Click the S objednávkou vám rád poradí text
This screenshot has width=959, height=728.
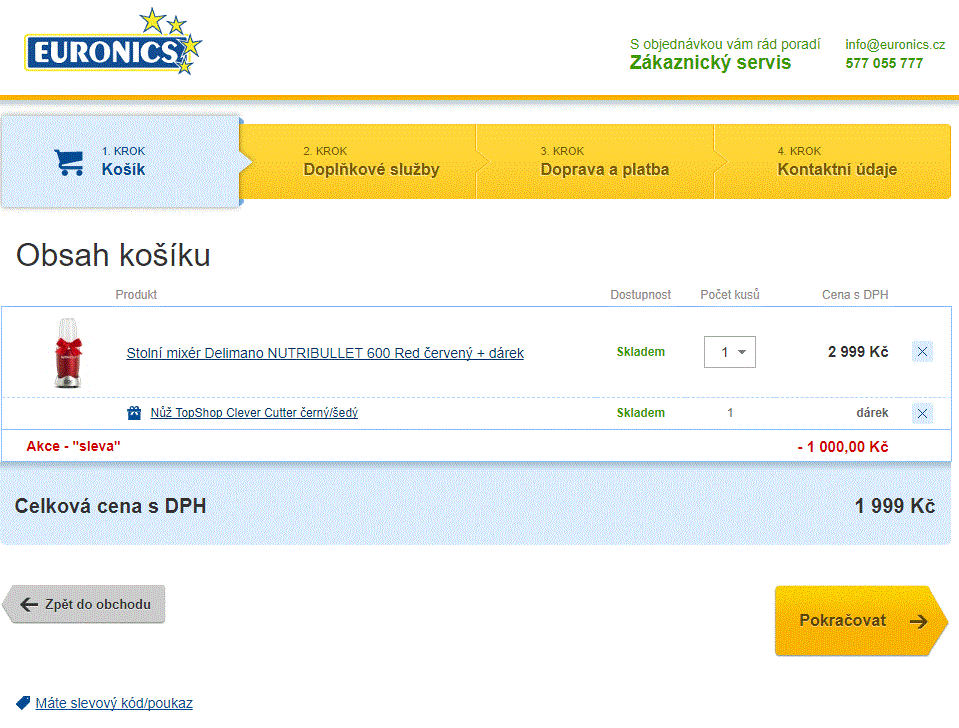click(x=725, y=45)
